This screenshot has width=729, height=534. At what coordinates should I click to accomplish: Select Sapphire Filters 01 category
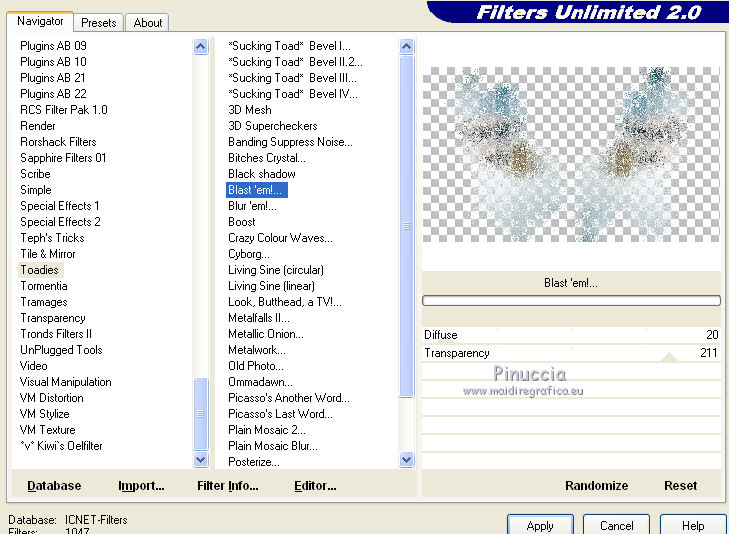[x=63, y=158]
